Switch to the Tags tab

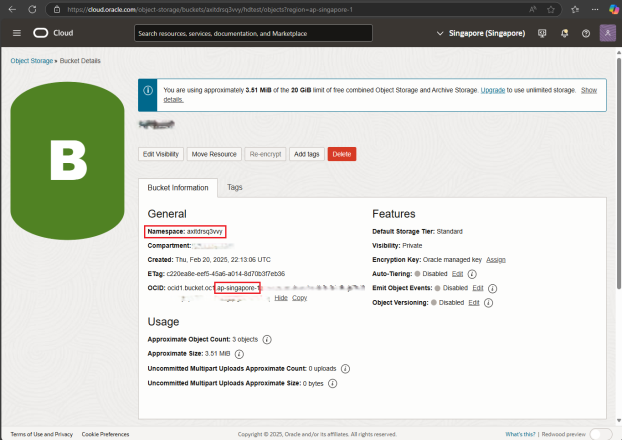(234, 188)
